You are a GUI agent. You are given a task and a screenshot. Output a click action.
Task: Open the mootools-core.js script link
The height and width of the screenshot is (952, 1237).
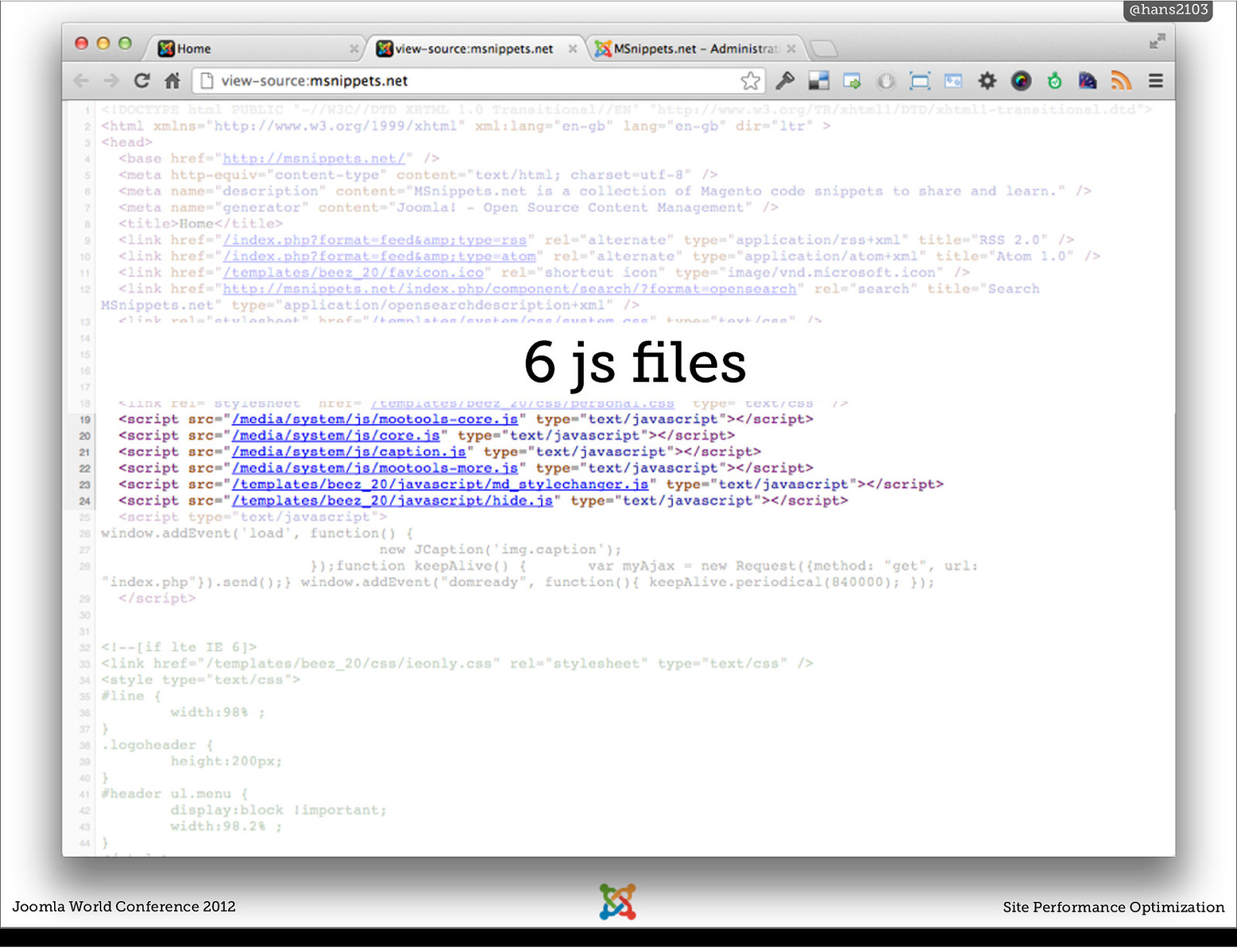376,419
